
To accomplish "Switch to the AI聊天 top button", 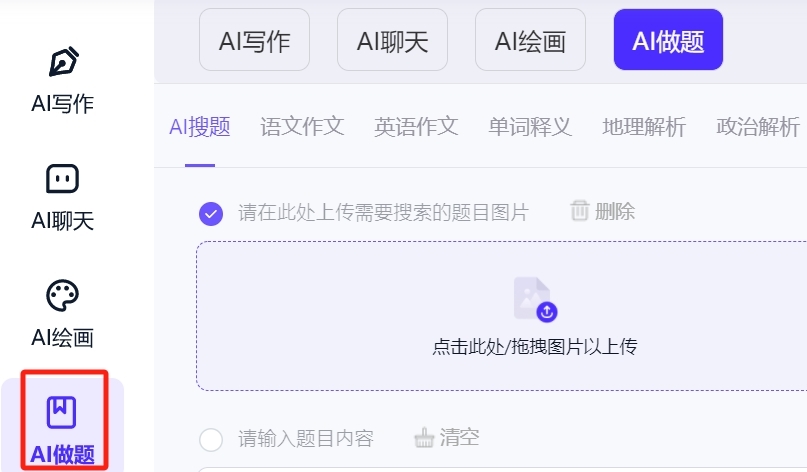I will (392, 40).
